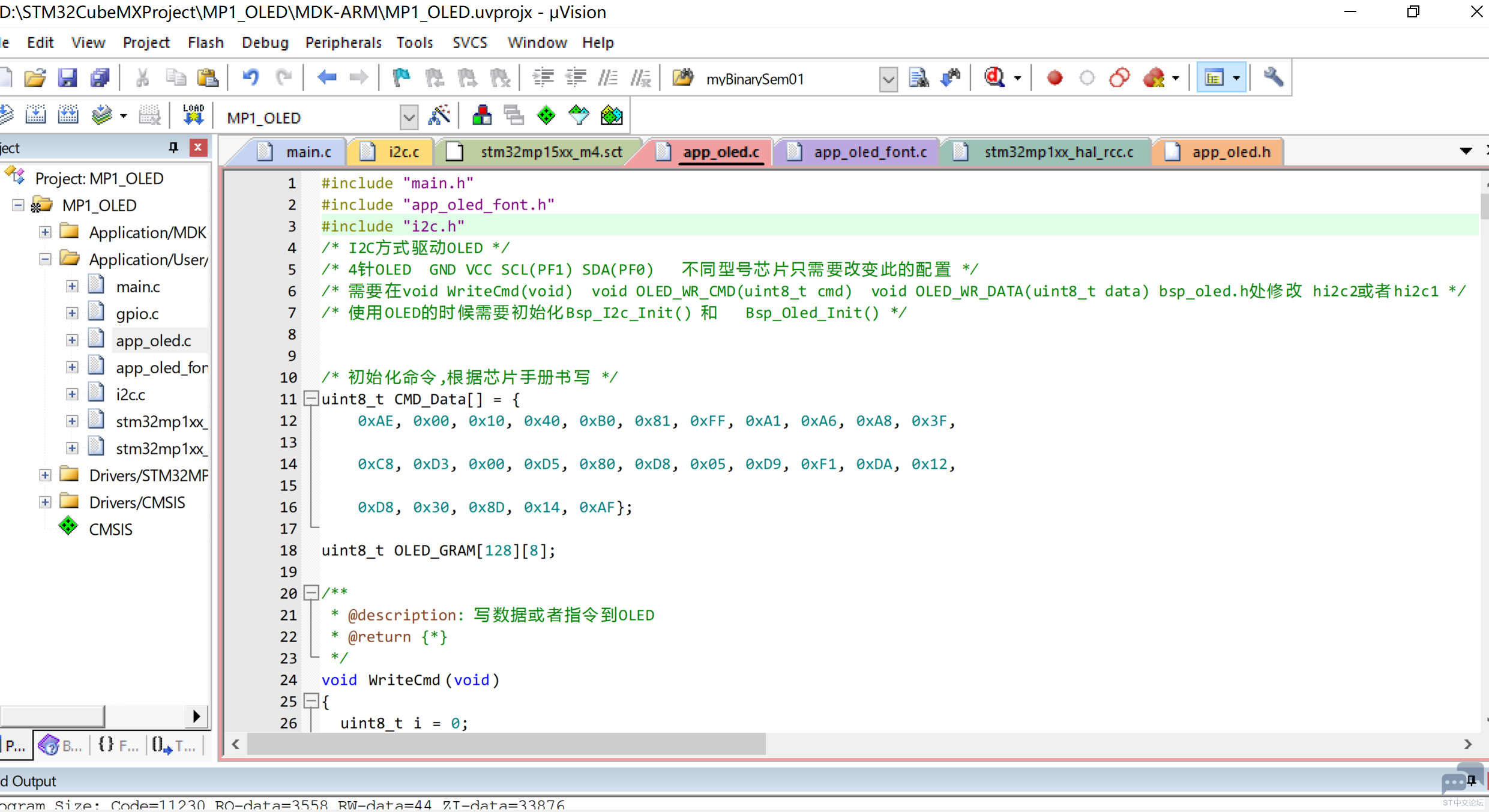
Task: Click the Find in Files icon
Action: (x=683, y=78)
